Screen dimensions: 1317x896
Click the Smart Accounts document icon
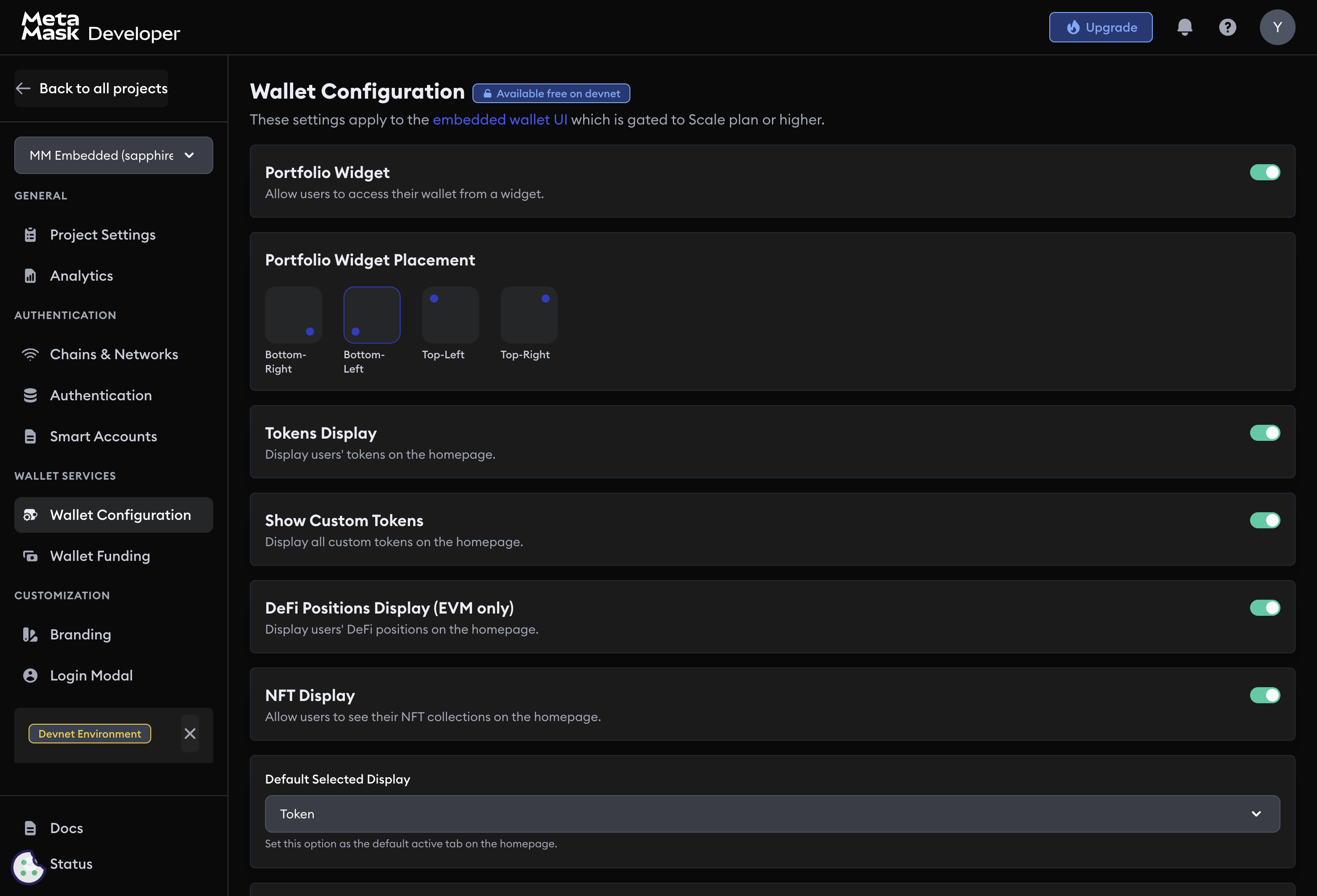[x=30, y=436]
